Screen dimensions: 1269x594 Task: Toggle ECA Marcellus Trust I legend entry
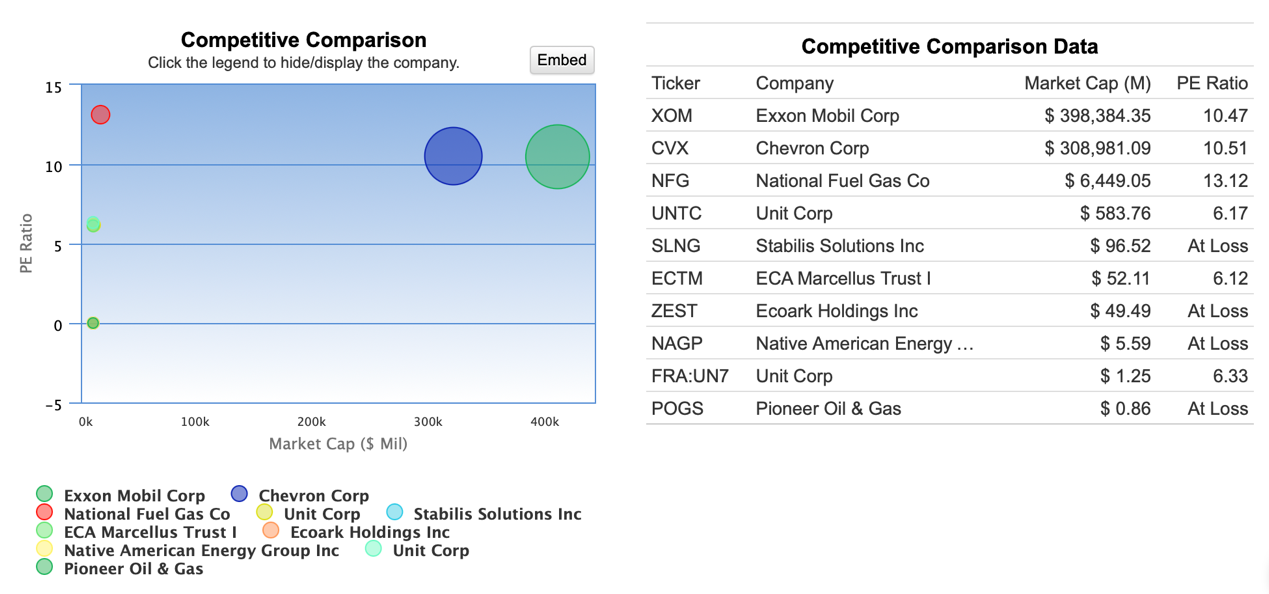136,532
